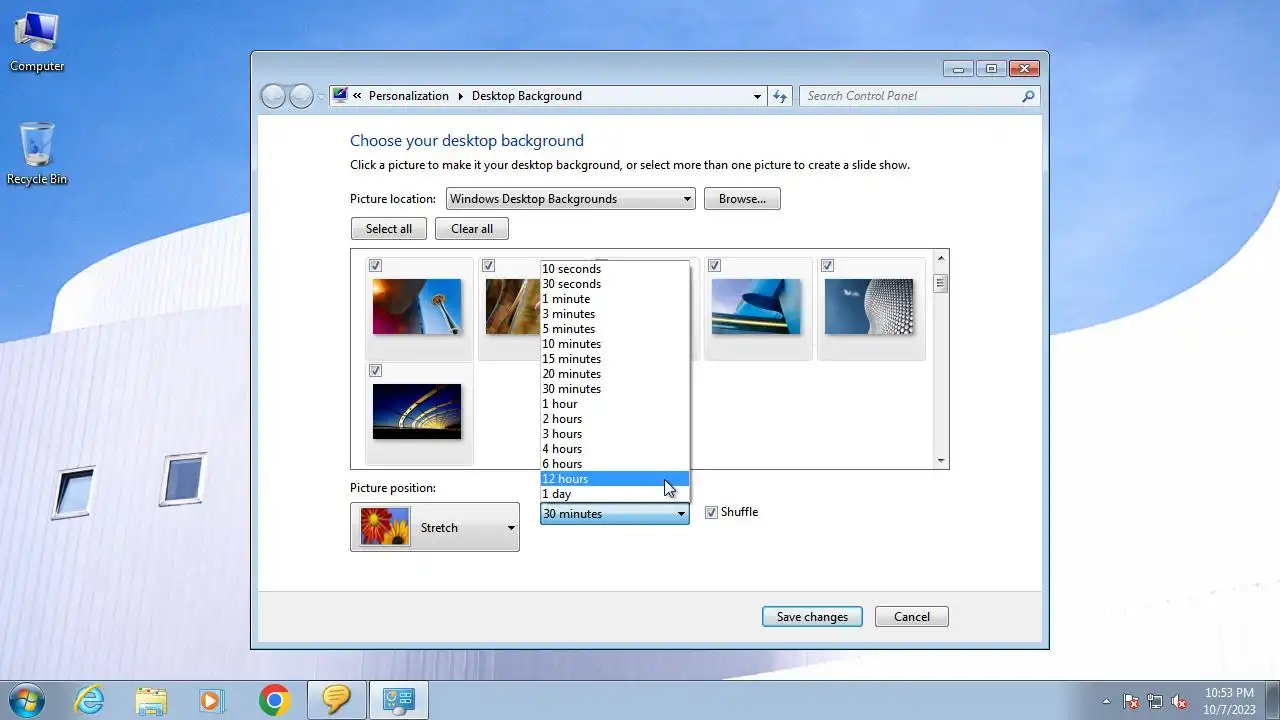Switch to the Control Panel taskbar button
This screenshot has width=1280, height=720.
pyautogui.click(x=399, y=700)
